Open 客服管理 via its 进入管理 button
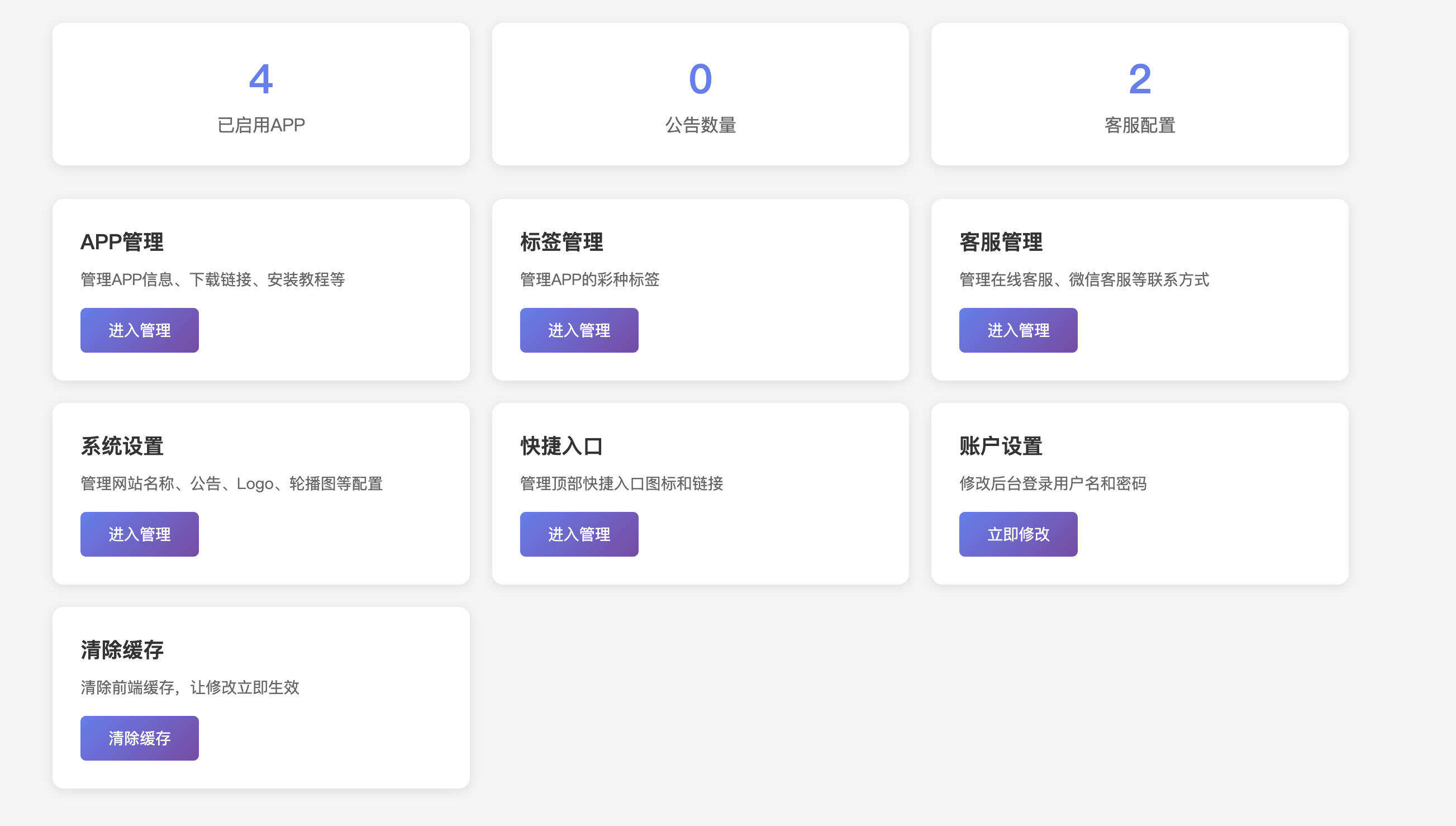The width and height of the screenshot is (1456, 826). (1018, 330)
